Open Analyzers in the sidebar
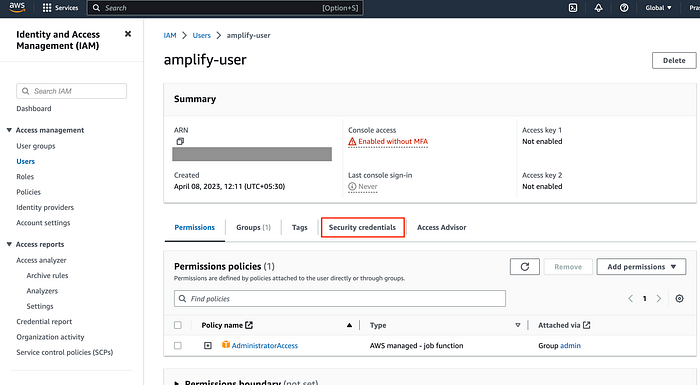This screenshot has width=700, height=385. point(42,291)
